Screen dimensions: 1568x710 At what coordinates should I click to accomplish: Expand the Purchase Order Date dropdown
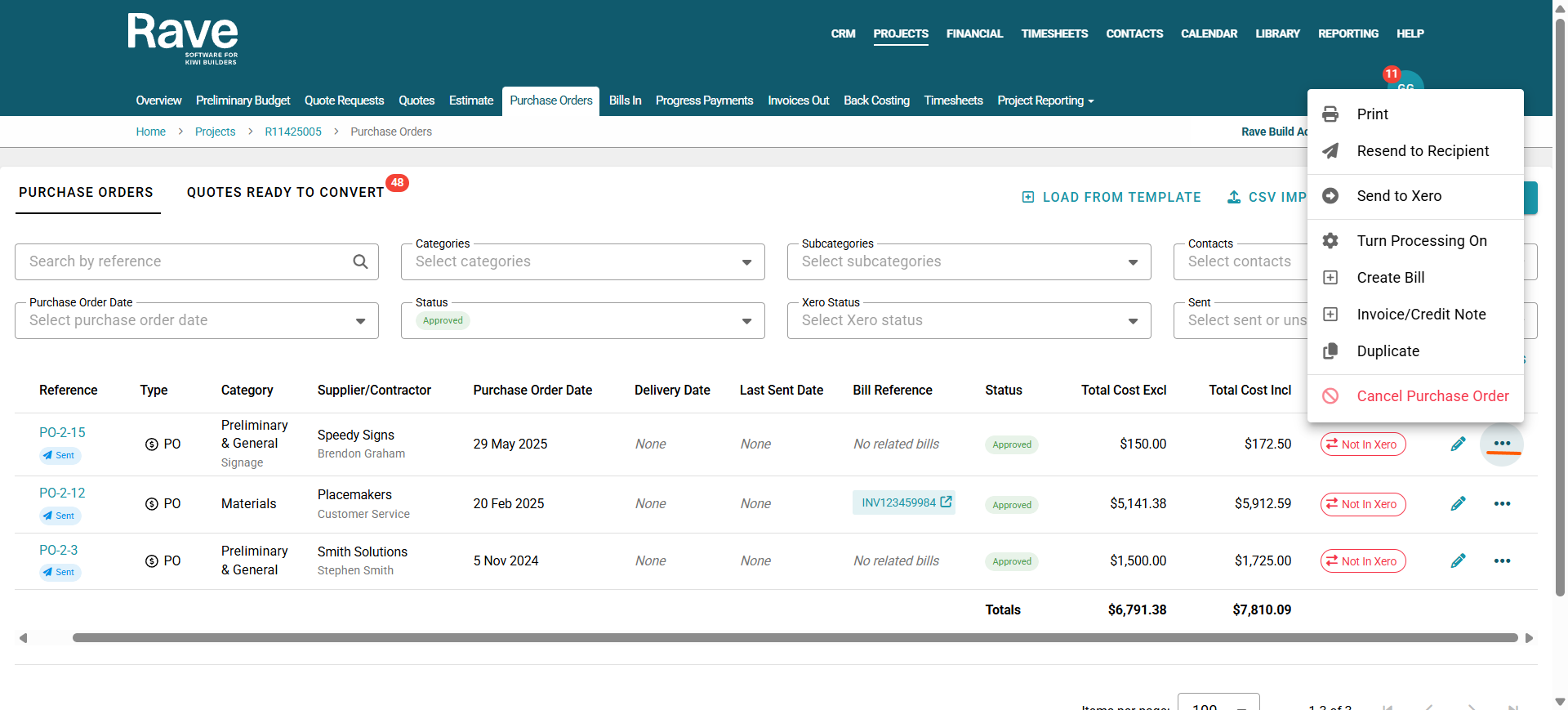[360, 321]
